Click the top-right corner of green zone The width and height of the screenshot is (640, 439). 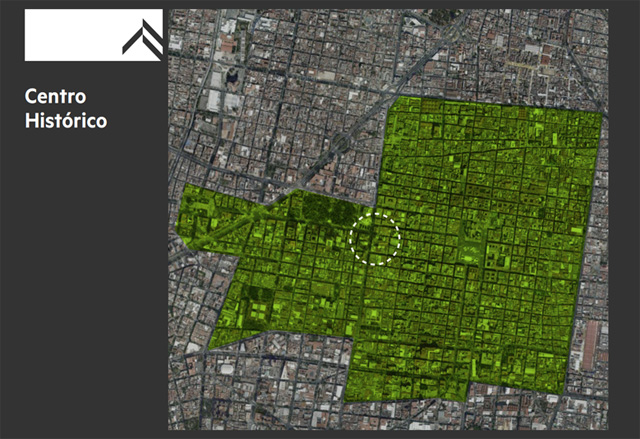coord(602,112)
